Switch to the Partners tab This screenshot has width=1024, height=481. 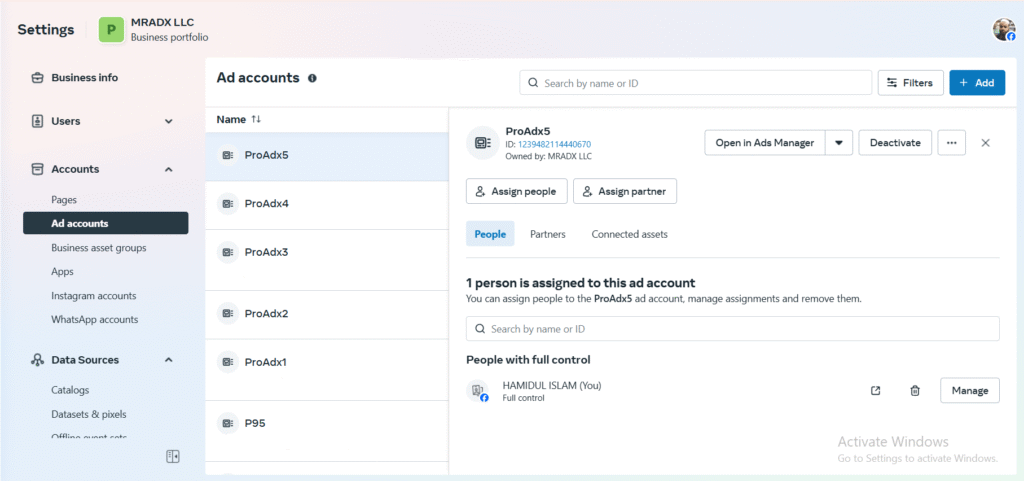[x=547, y=234]
